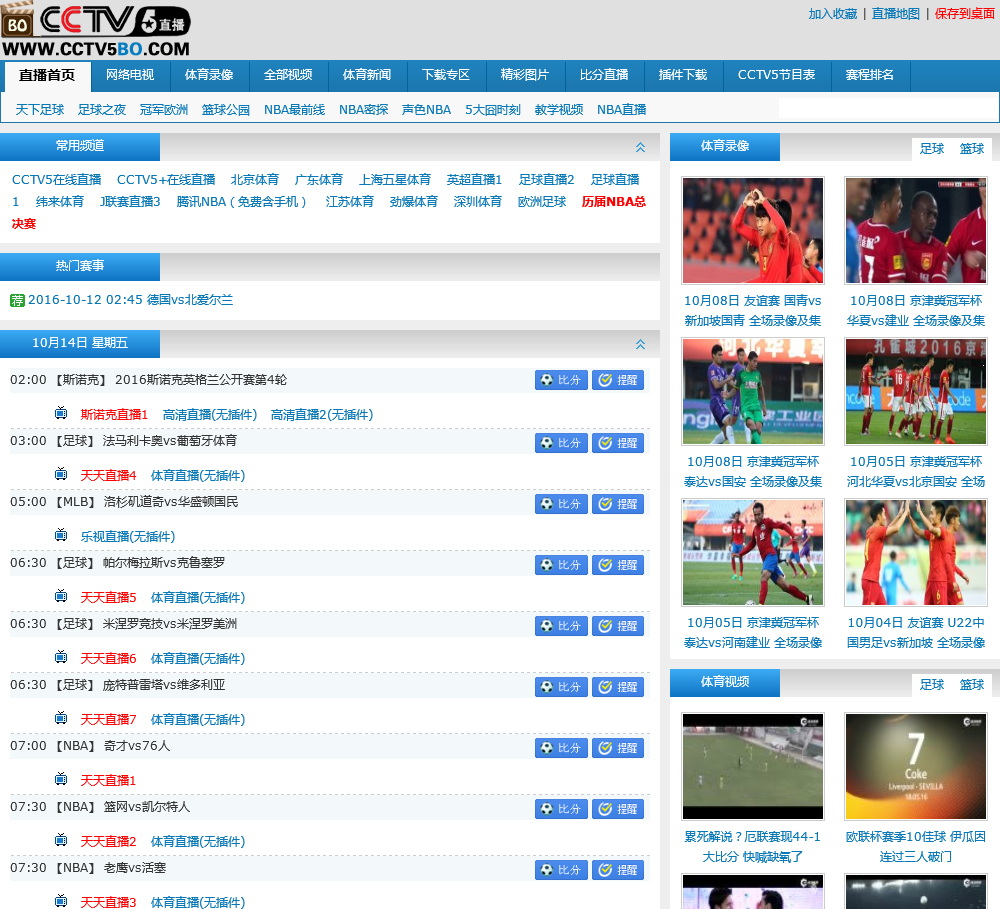The width and height of the screenshot is (1000, 909).
Task: Open thumbnail of 友谊赛 国青vs新加坡国青 replay
Action: tap(753, 230)
